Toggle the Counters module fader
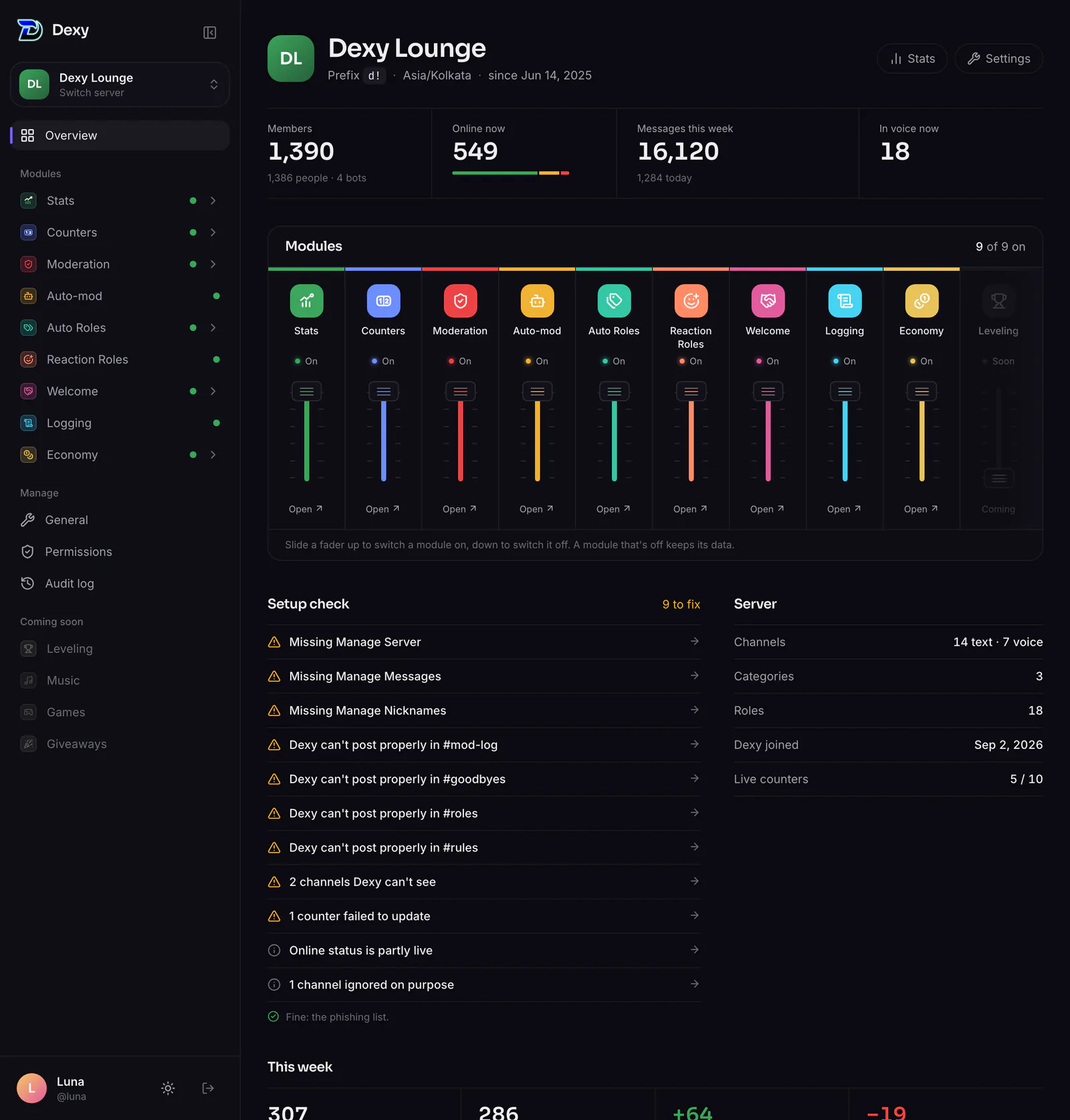 point(383,391)
